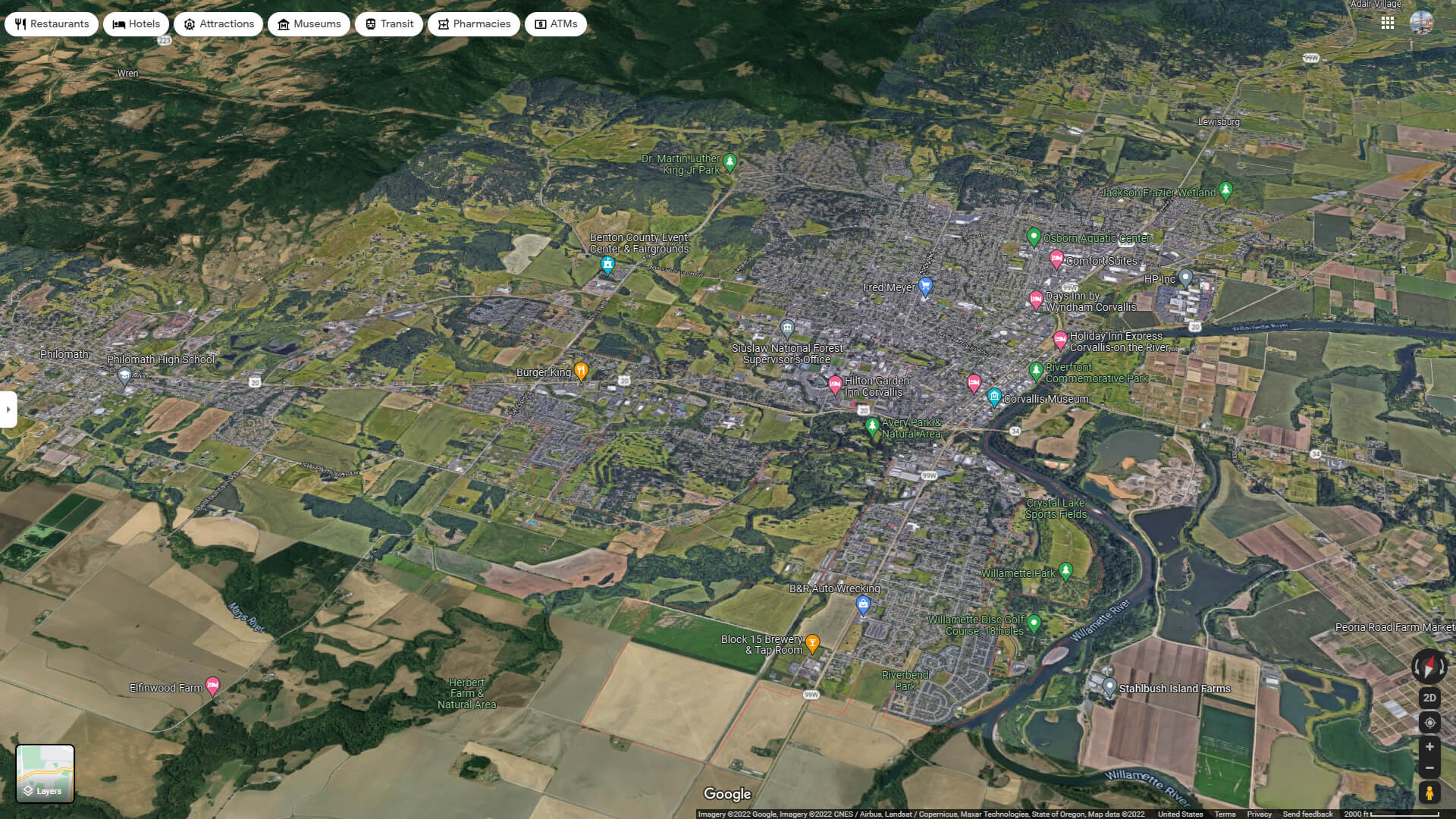Open the Layers control in the corner
Viewport: 1456px width, 819px height.
pyautogui.click(x=47, y=773)
